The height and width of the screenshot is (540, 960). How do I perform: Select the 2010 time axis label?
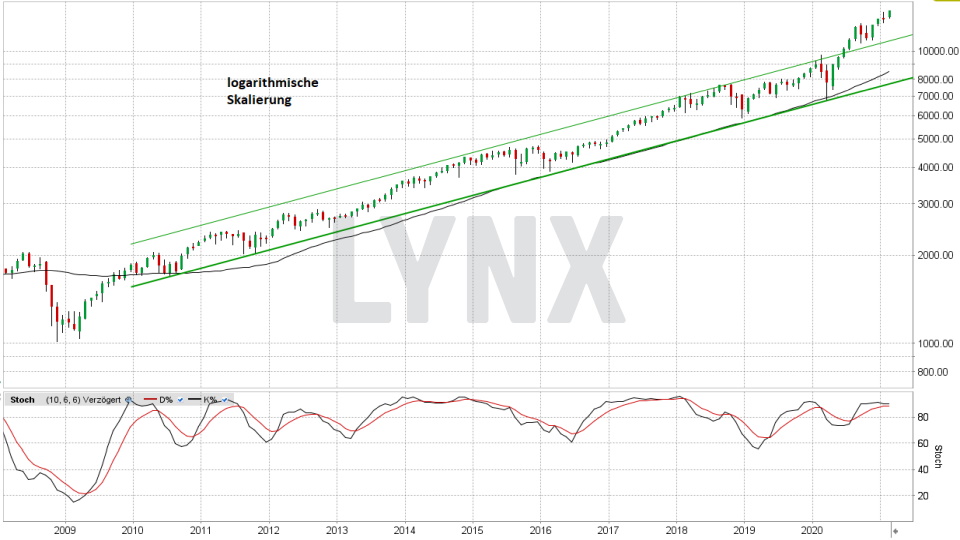tap(133, 530)
